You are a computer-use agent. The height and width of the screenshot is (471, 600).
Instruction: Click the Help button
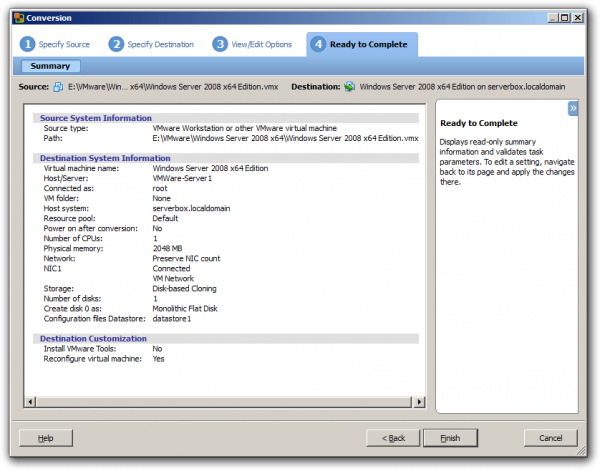(46, 438)
